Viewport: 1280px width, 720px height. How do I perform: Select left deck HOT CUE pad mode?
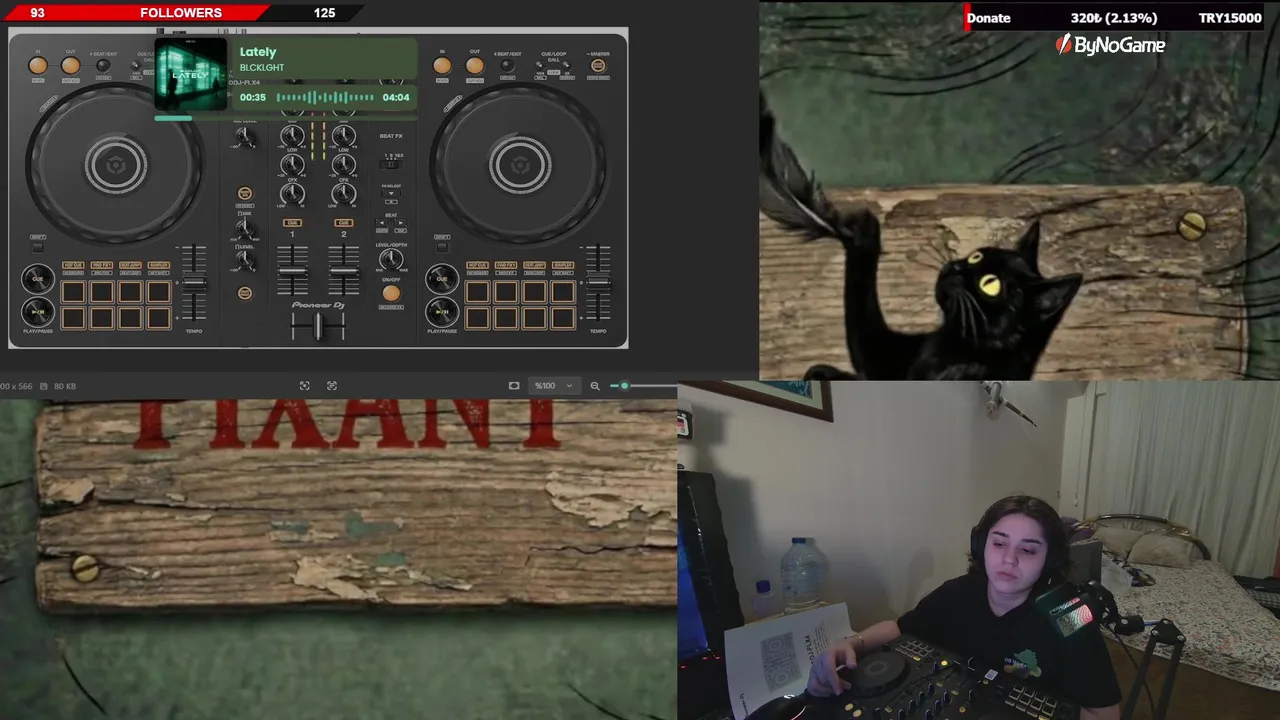point(73,266)
